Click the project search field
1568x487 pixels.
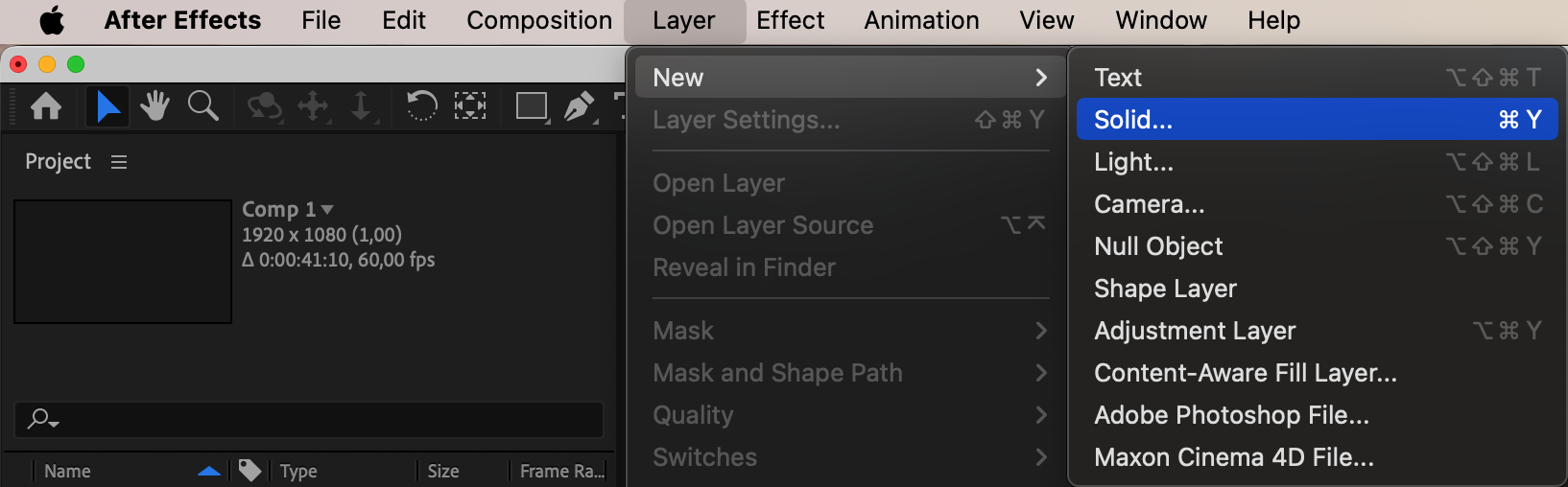tap(317, 419)
